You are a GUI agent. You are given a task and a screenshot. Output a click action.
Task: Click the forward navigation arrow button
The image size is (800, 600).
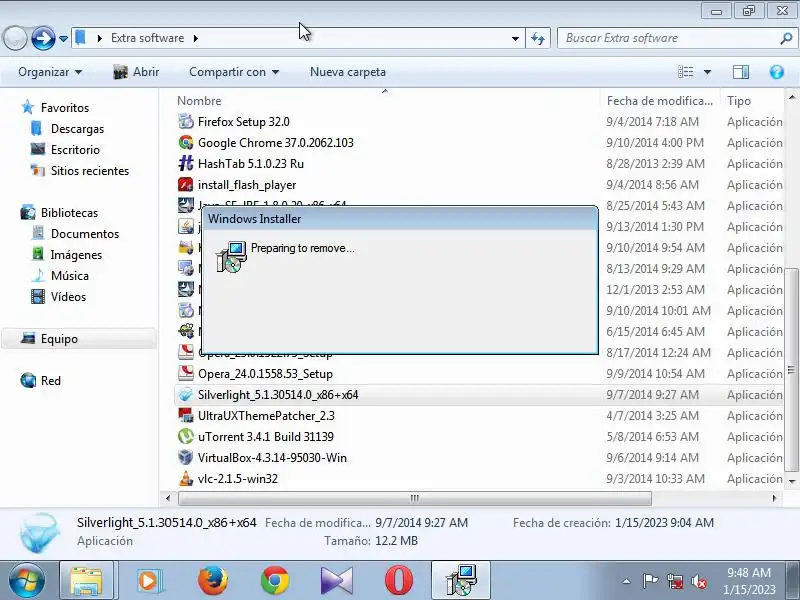click(43, 38)
